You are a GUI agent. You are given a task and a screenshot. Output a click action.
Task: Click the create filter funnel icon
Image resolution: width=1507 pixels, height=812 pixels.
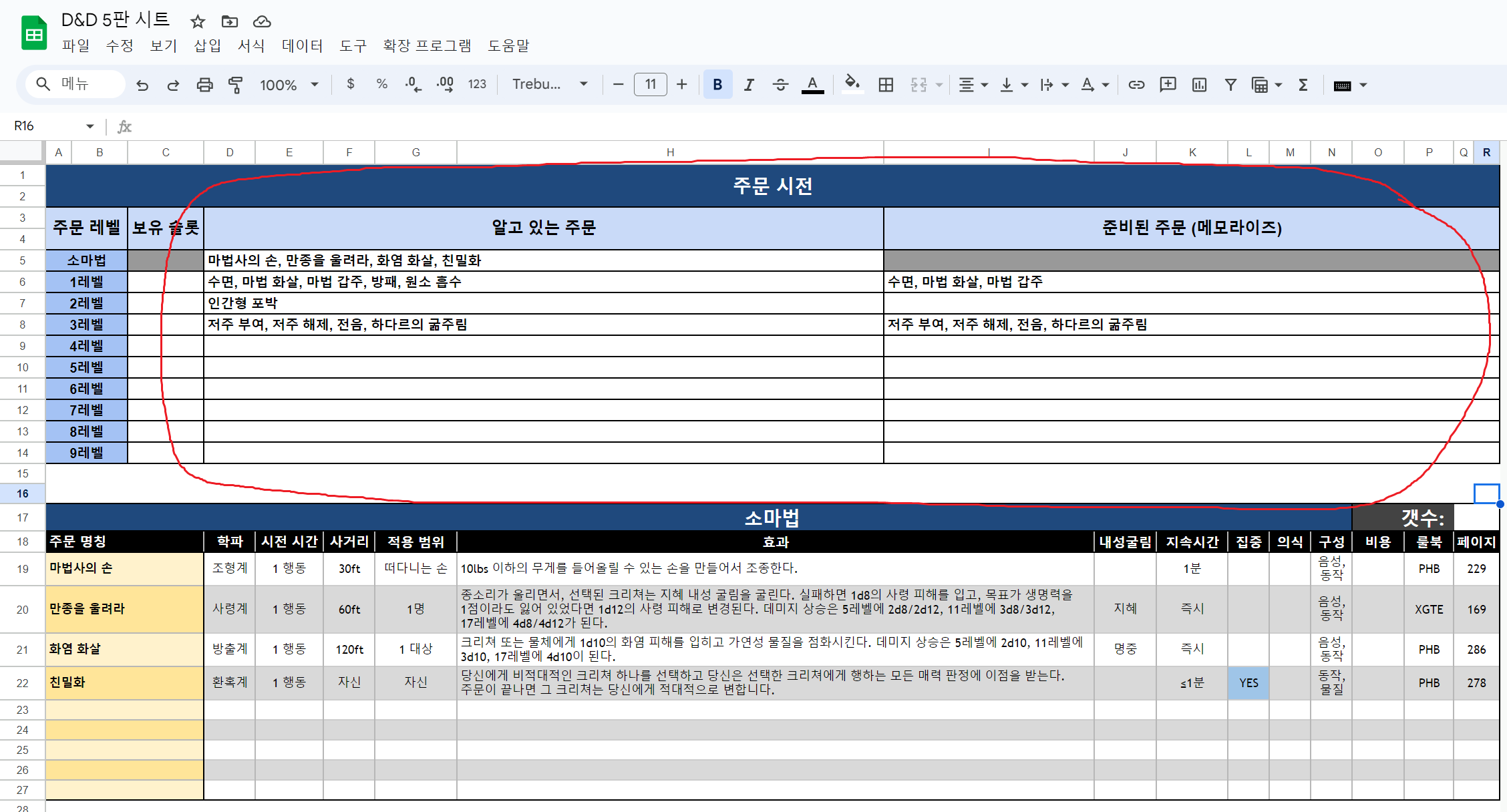tap(1230, 85)
